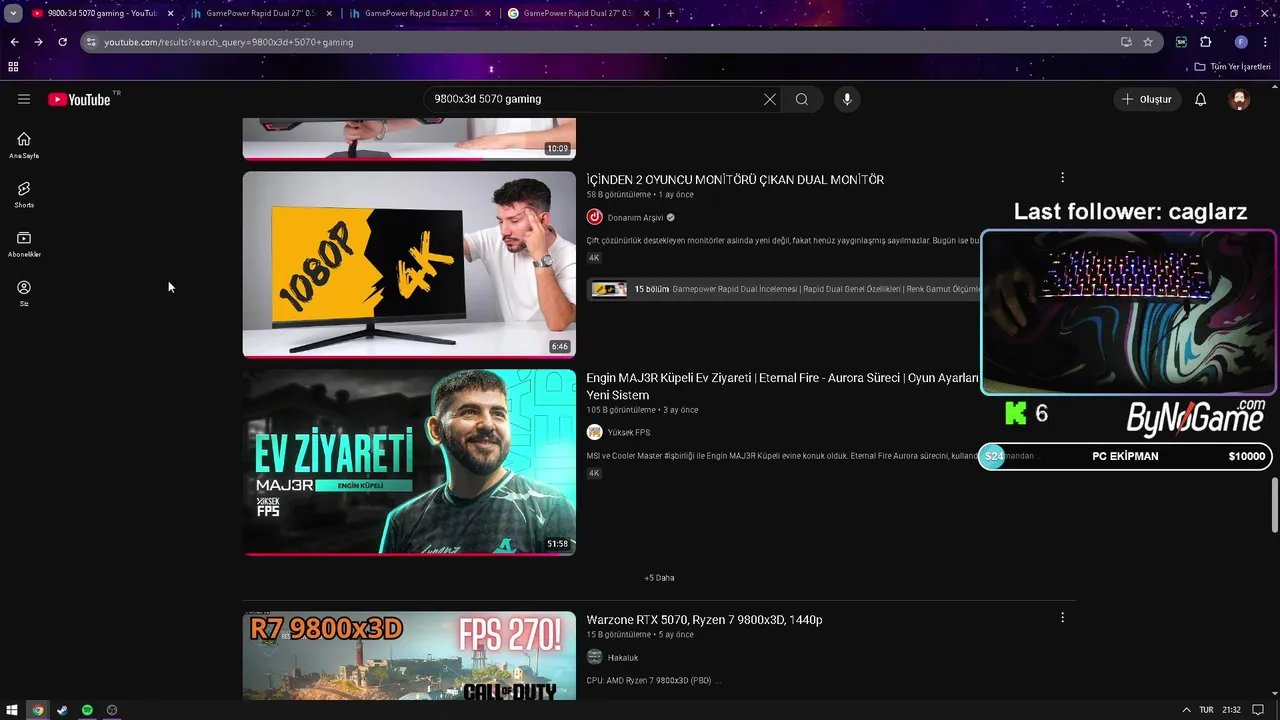Open Shorts from the sidebar
The height and width of the screenshot is (720, 1280).
coord(24,194)
